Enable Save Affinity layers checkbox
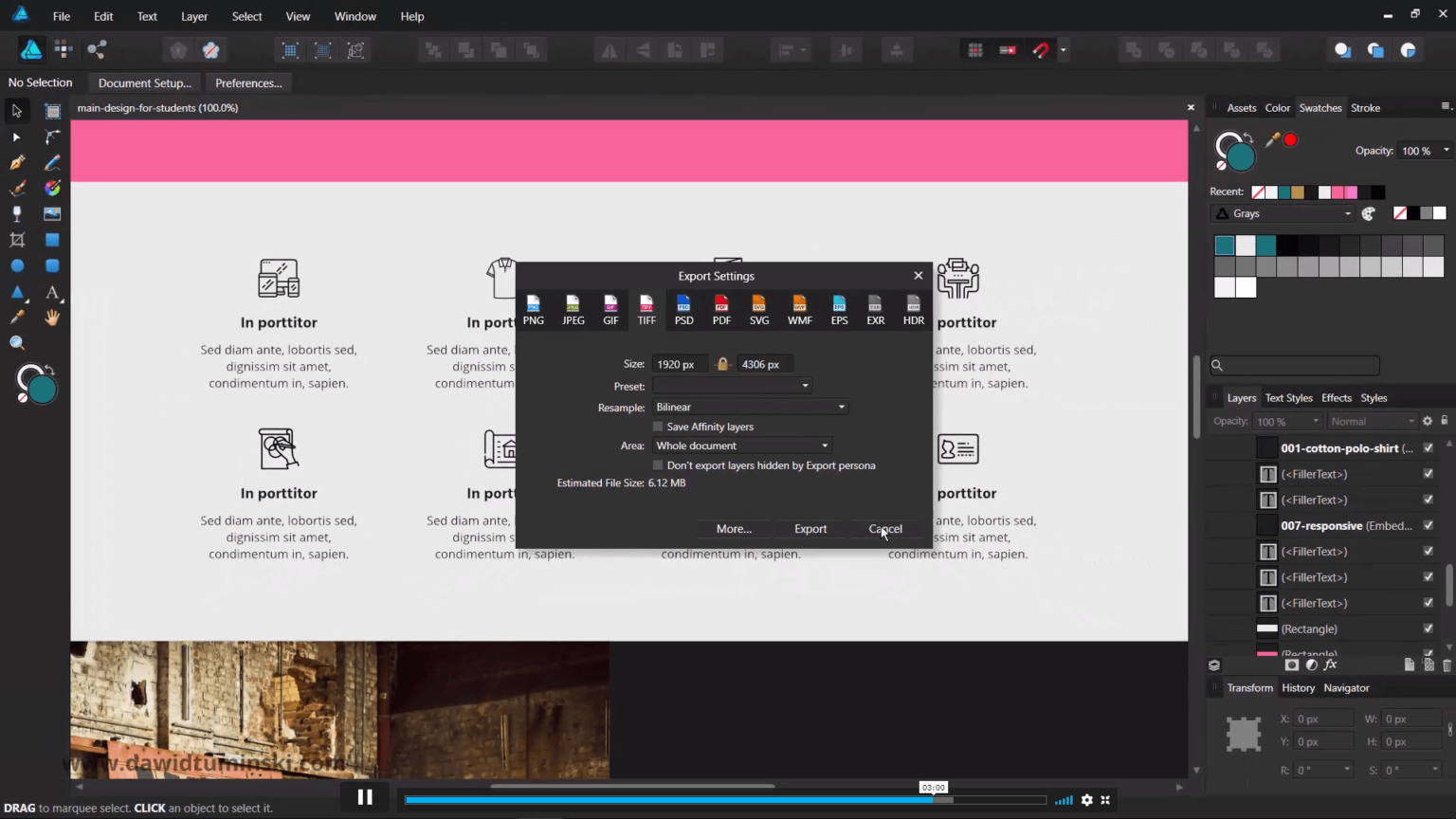 658,427
